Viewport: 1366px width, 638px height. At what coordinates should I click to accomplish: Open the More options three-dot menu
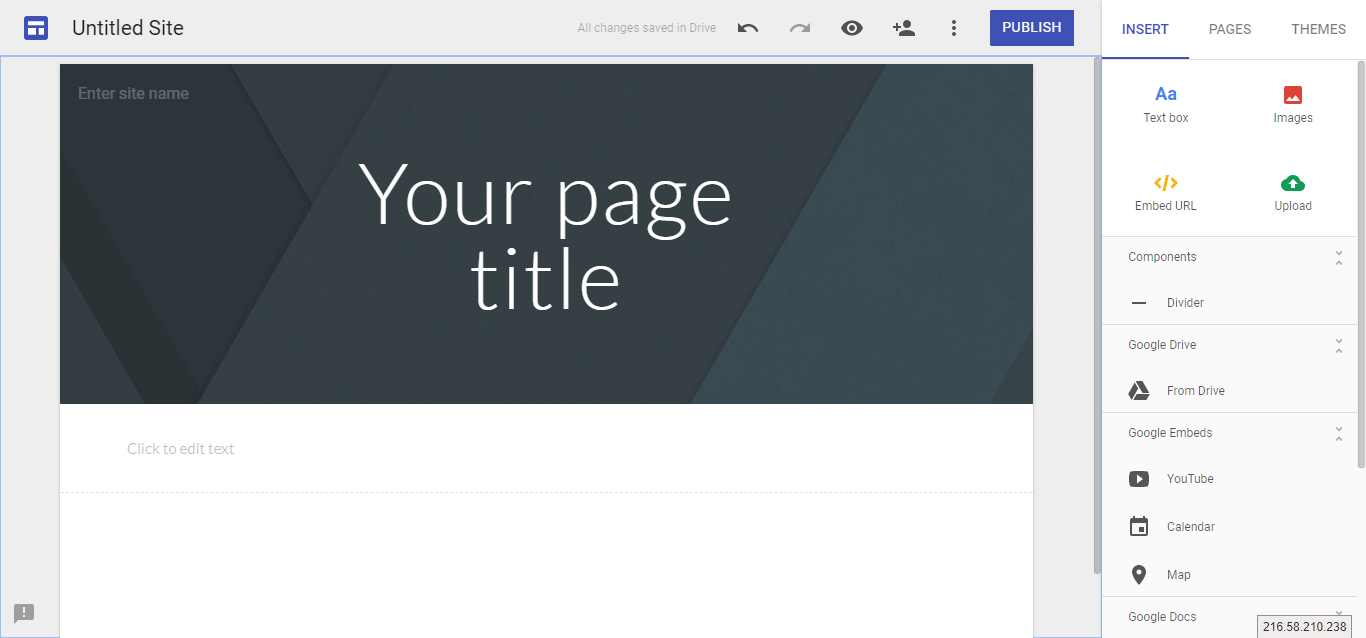tap(954, 28)
